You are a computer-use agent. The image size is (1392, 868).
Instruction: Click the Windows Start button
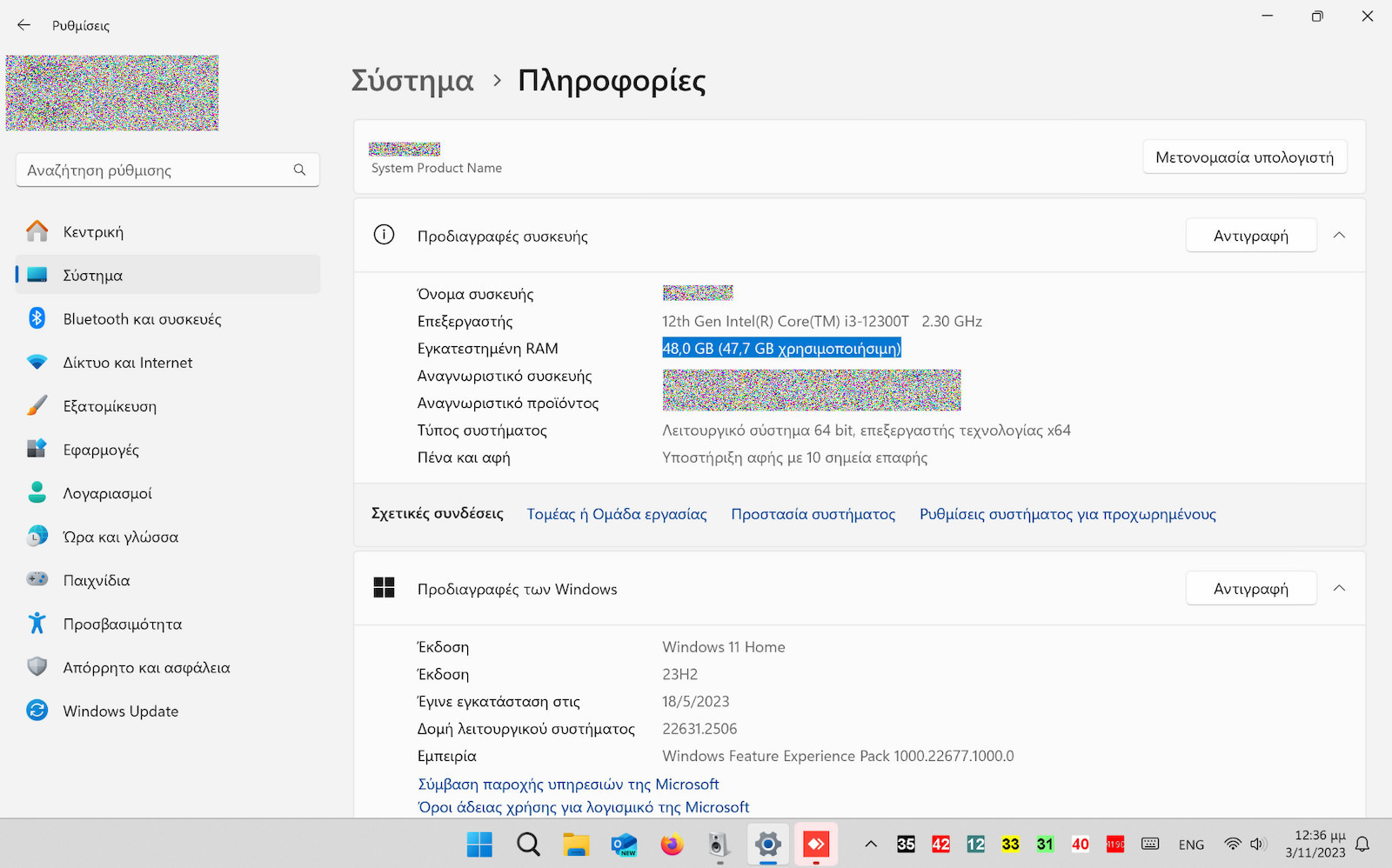click(x=479, y=845)
